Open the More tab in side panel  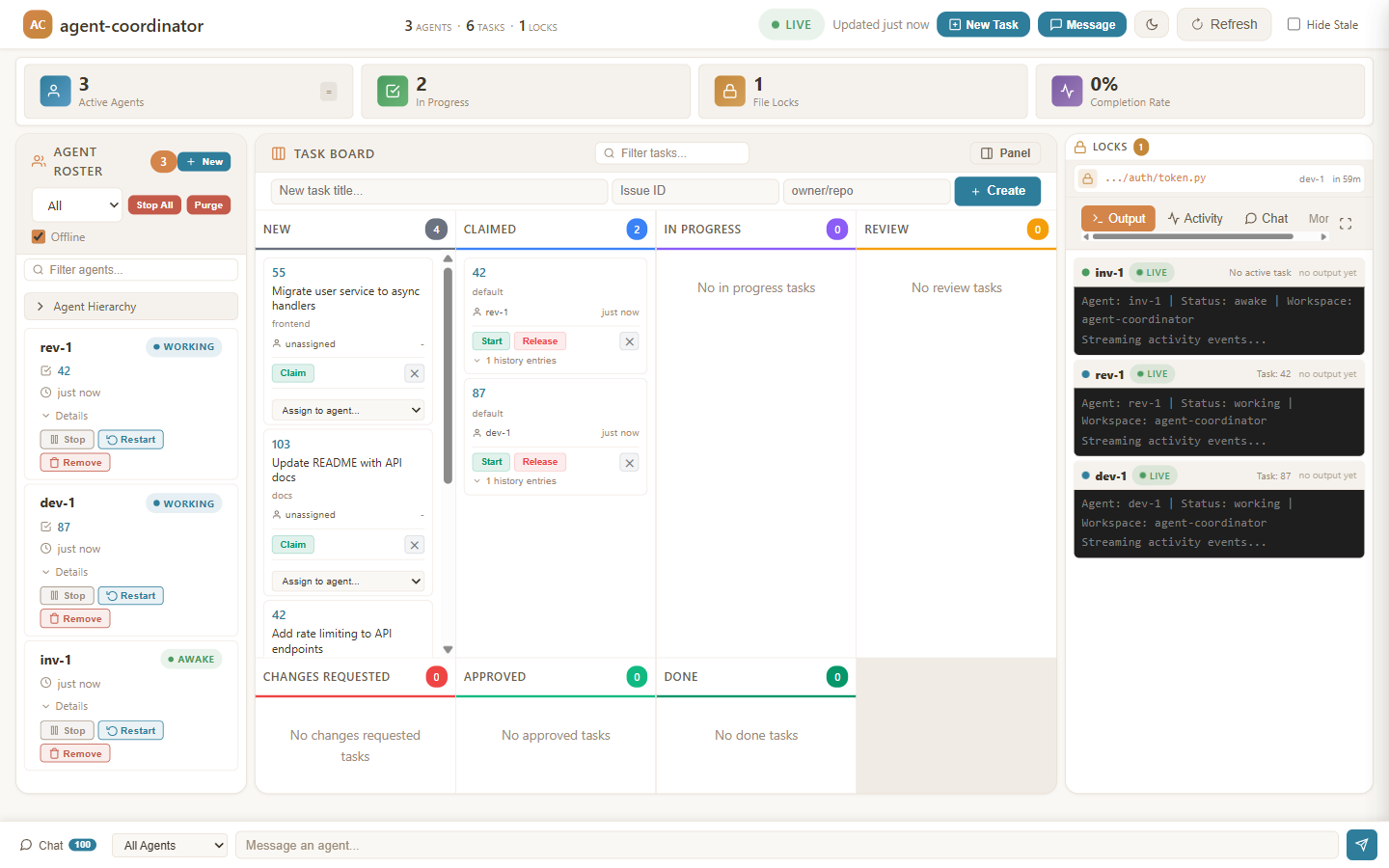coord(1318,219)
